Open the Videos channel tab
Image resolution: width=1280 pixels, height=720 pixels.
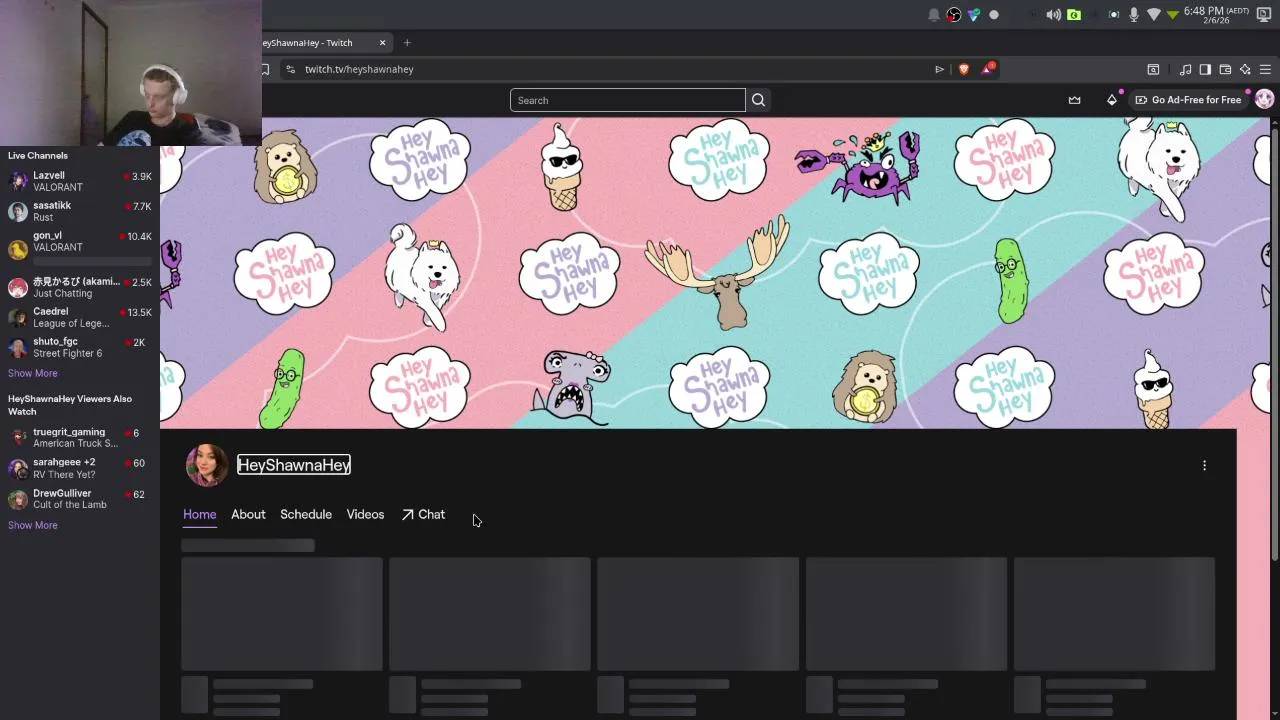coord(365,514)
